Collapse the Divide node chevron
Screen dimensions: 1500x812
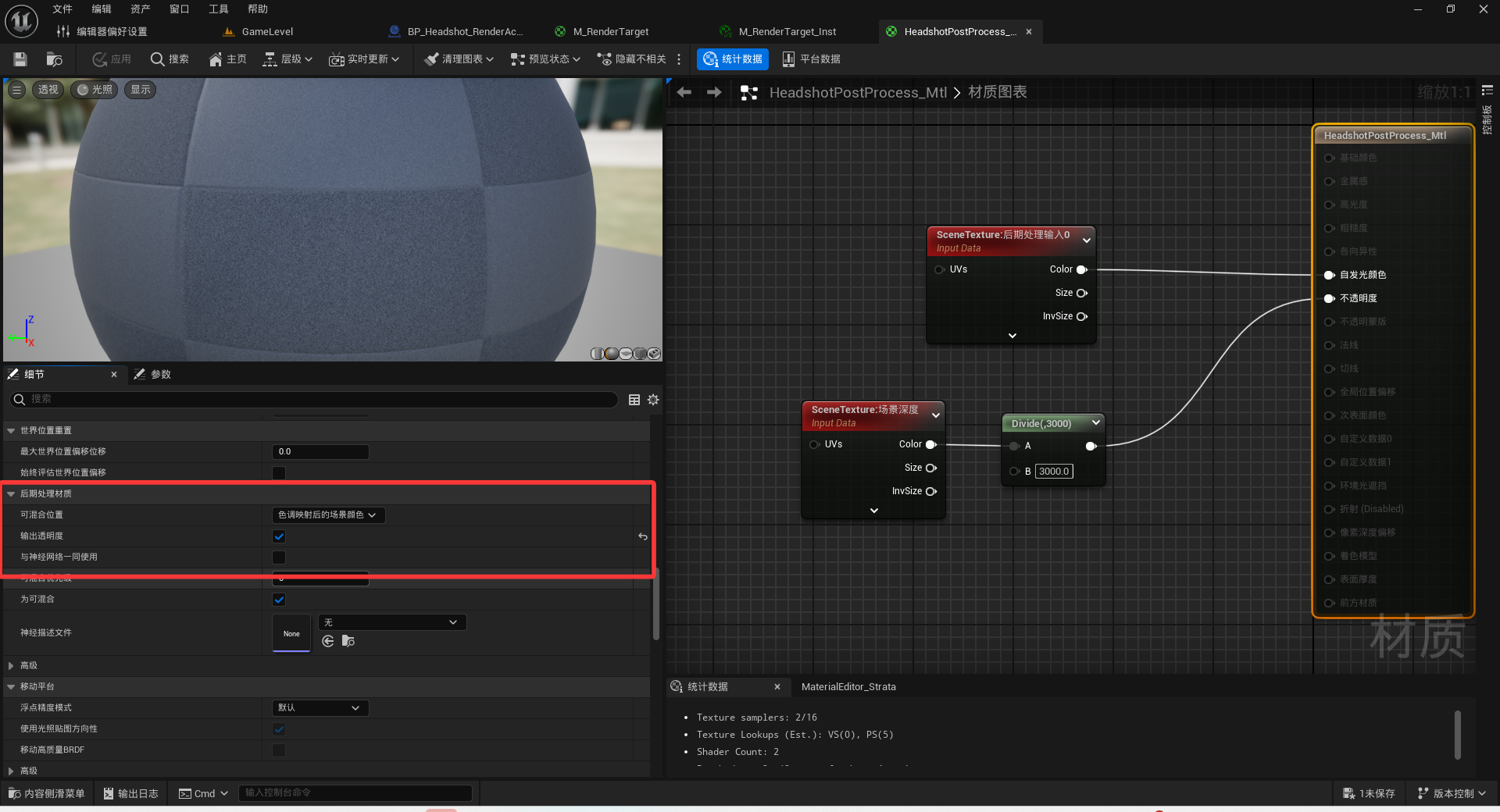1095,422
